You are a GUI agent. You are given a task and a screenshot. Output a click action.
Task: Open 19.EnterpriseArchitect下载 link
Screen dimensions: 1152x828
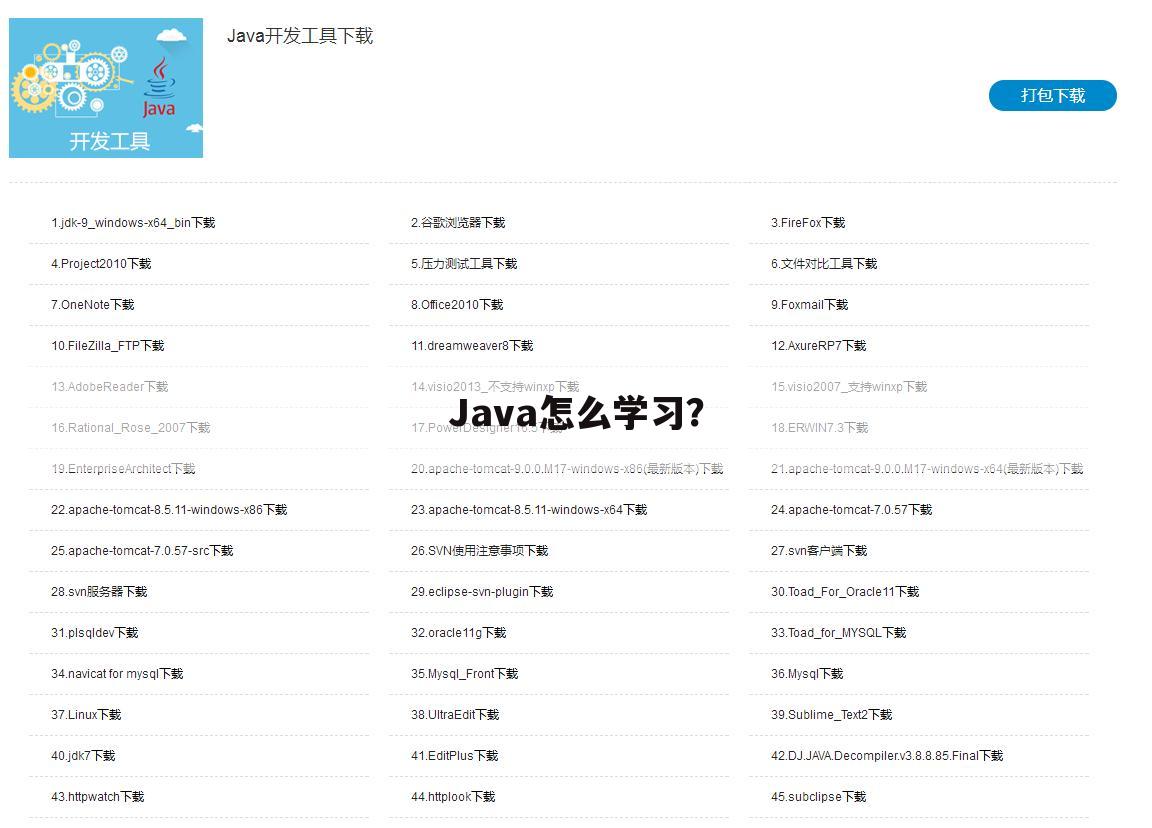[x=123, y=469]
